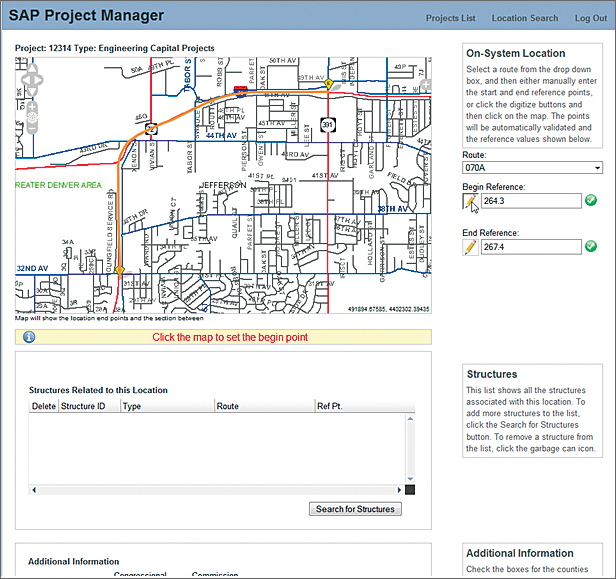
Task: Zoom the map to full extent (globe control)
Action: 32,117
